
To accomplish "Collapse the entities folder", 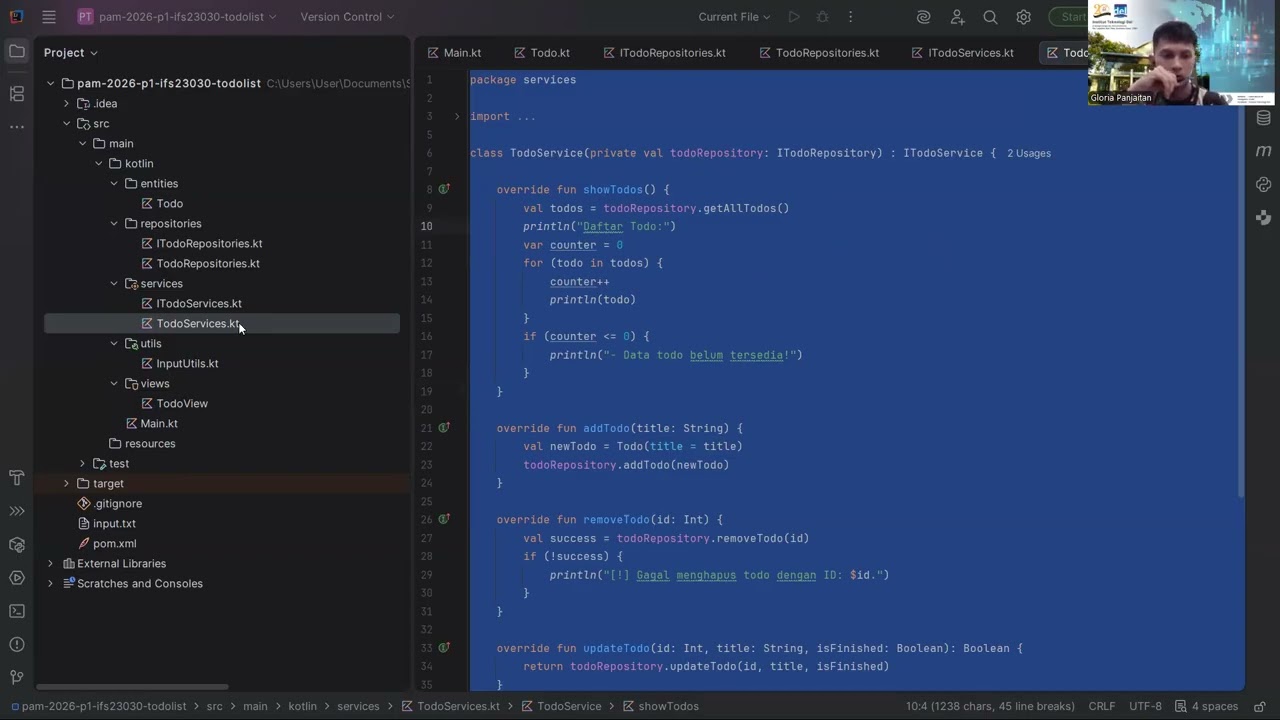I will [114, 183].
